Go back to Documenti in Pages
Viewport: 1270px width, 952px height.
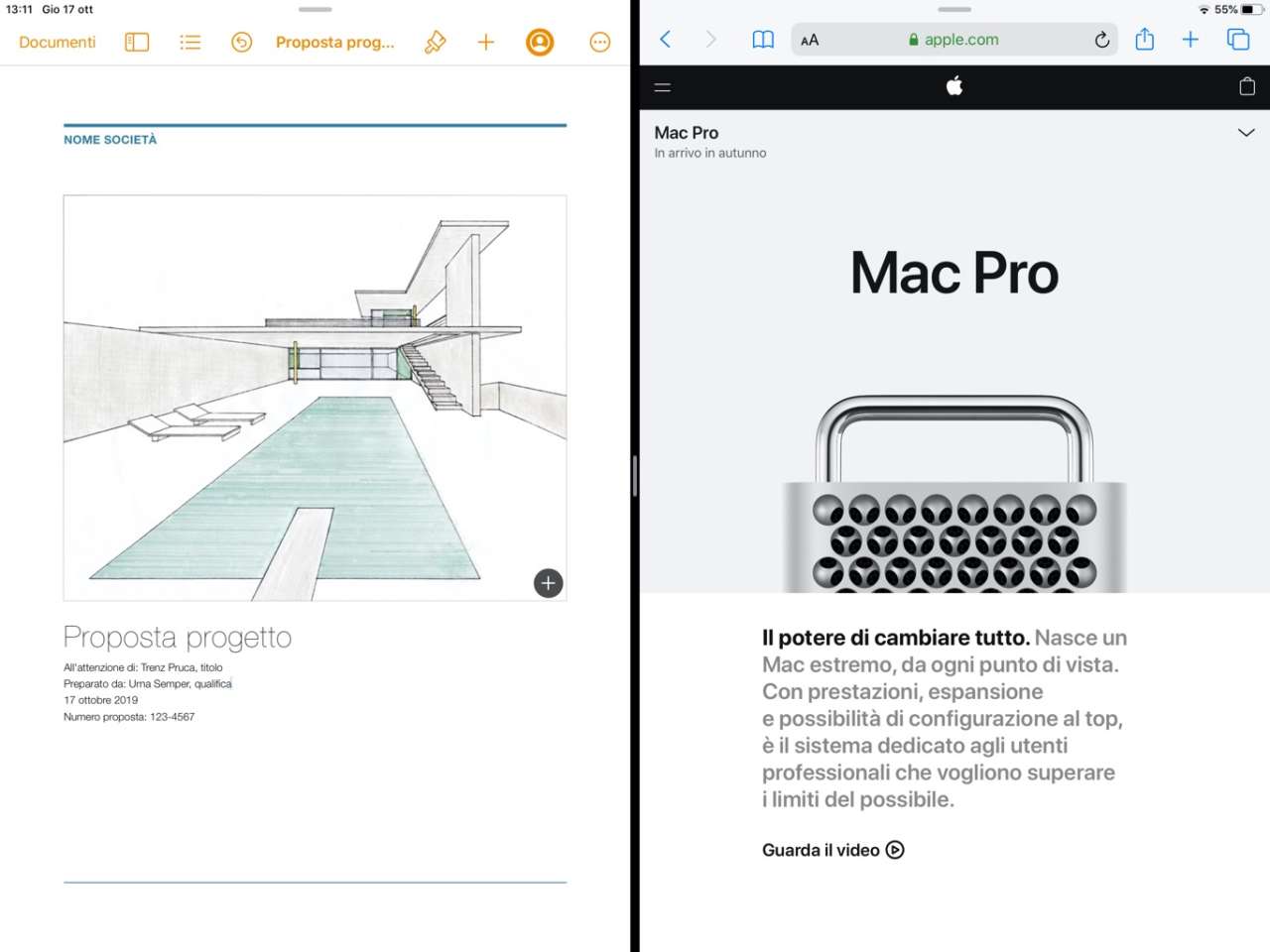[58, 42]
